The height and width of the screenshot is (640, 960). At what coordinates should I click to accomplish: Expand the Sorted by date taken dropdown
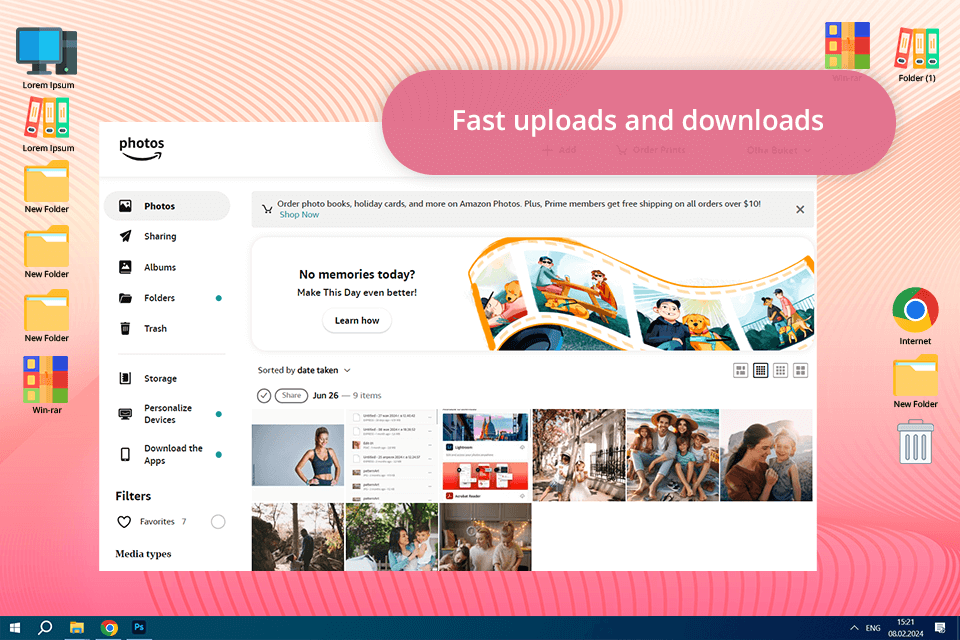pyautogui.click(x=304, y=371)
